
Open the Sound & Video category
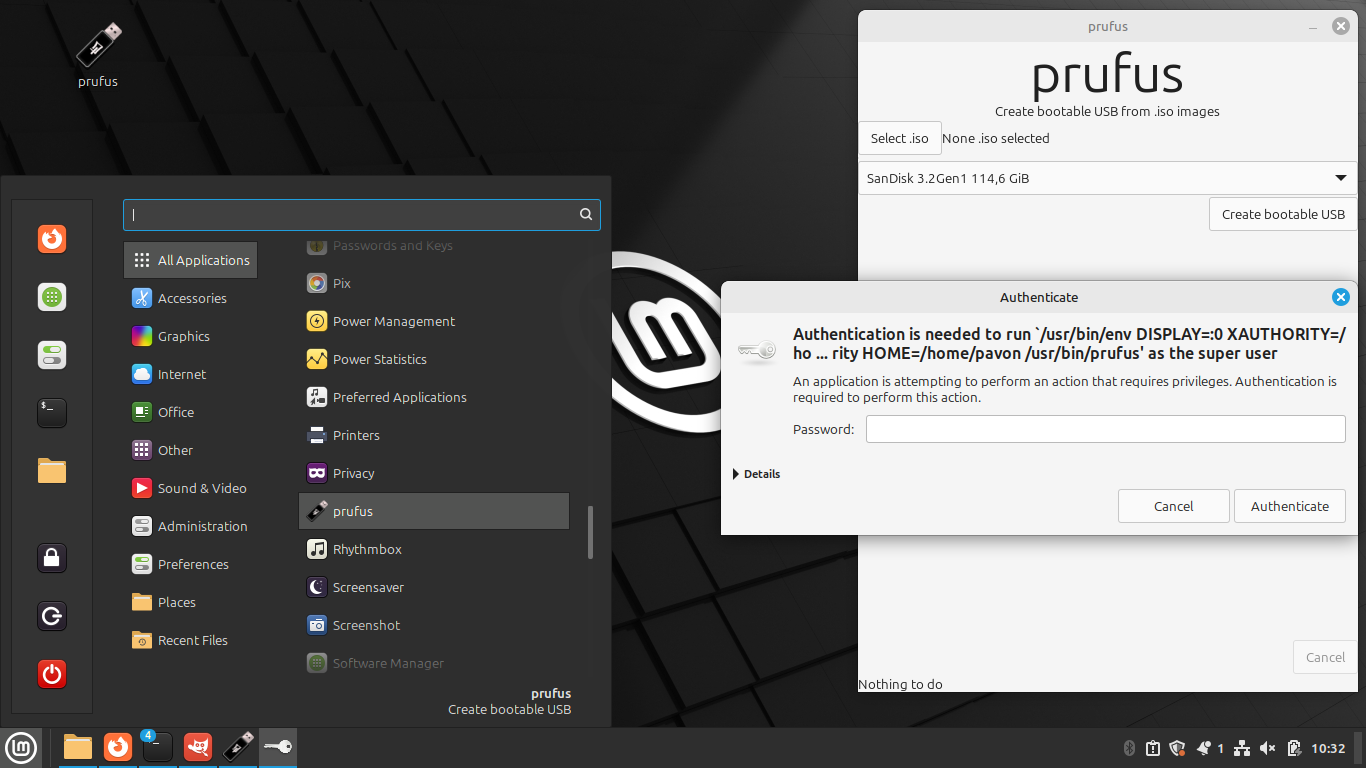coord(191,488)
